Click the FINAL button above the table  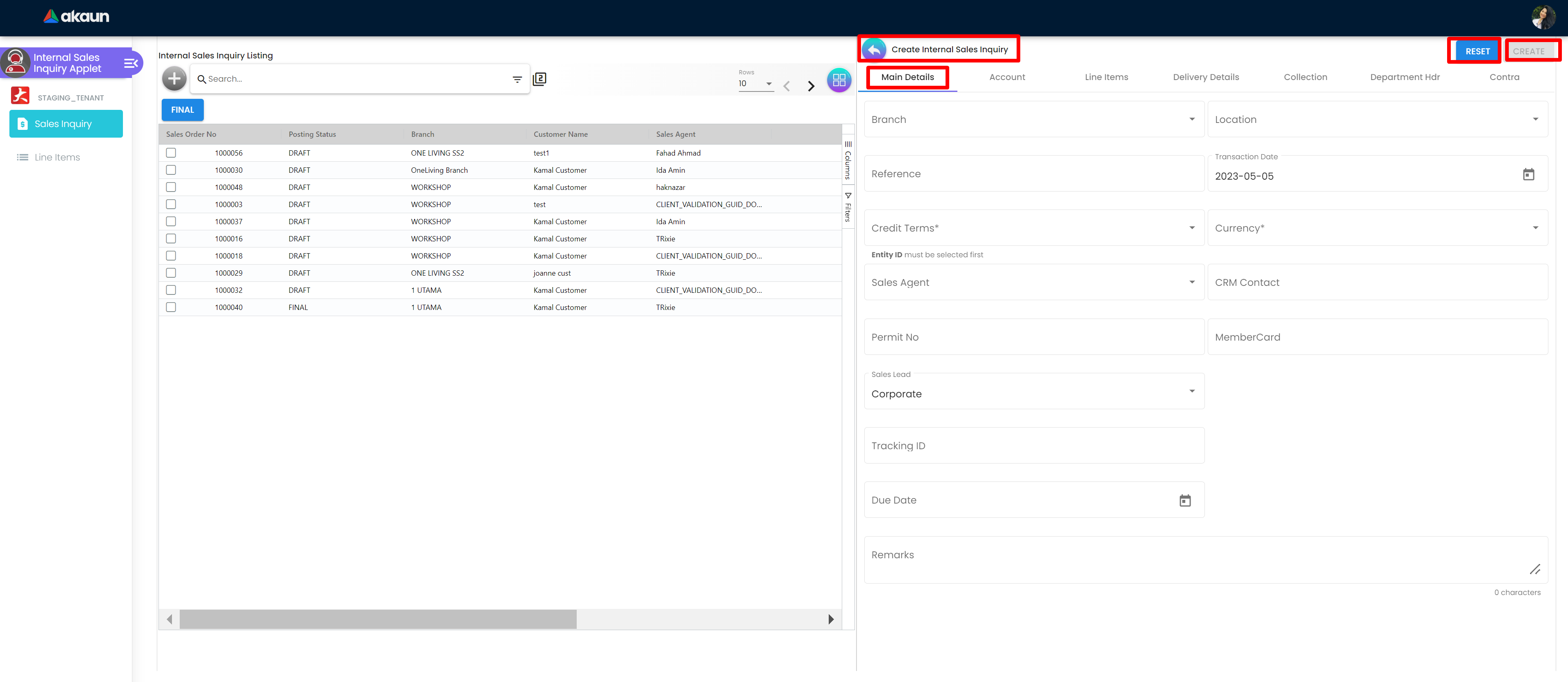click(182, 110)
